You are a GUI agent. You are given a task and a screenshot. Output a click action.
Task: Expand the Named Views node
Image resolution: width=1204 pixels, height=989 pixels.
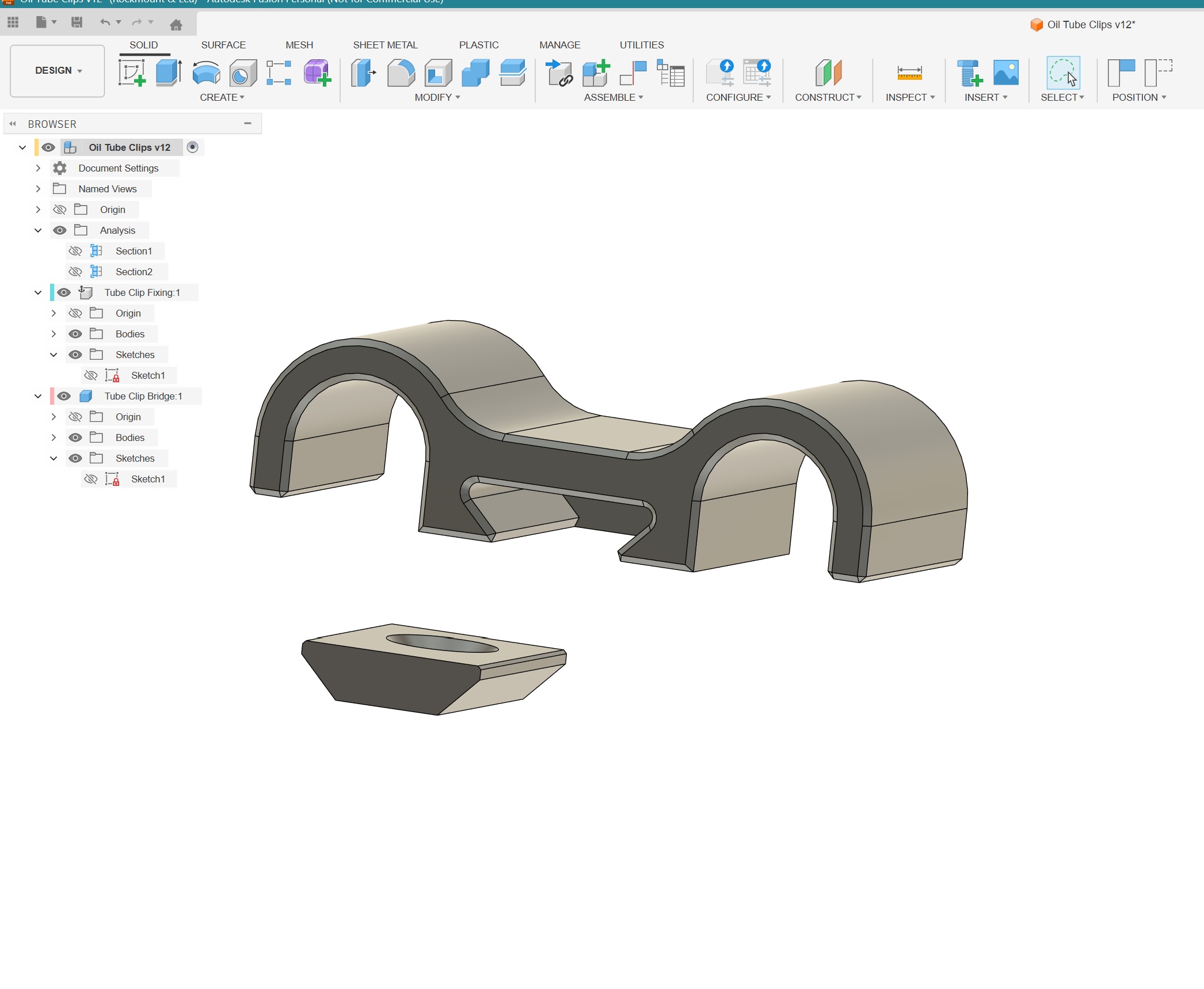coord(38,189)
